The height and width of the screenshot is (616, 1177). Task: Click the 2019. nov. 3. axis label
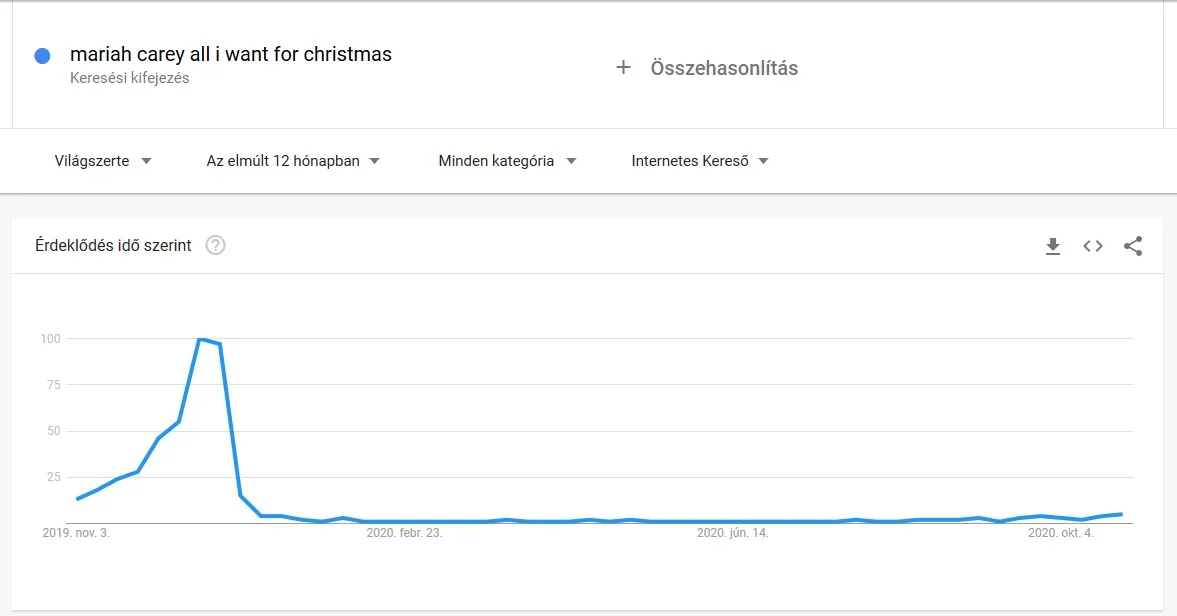pyautogui.click(x=76, y=533)
